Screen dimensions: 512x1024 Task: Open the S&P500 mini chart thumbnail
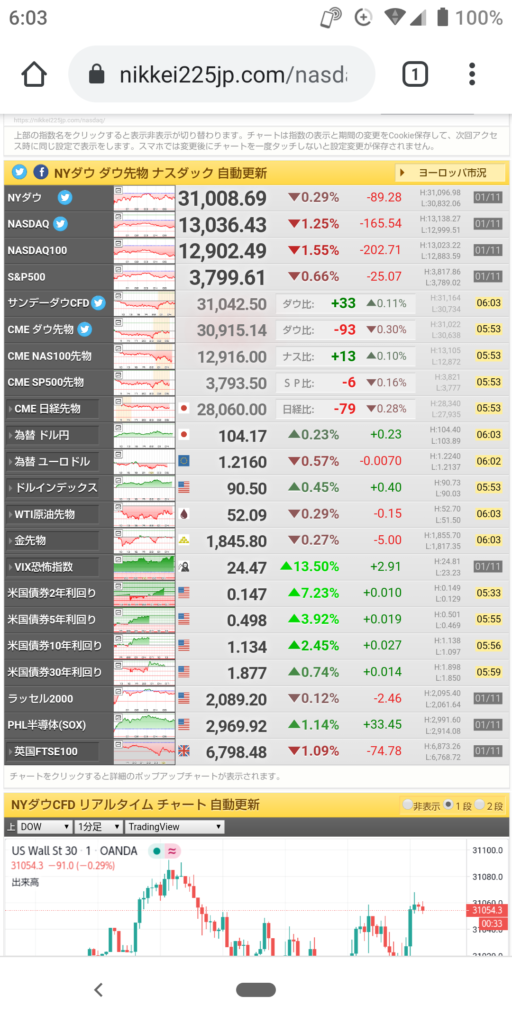144,277
